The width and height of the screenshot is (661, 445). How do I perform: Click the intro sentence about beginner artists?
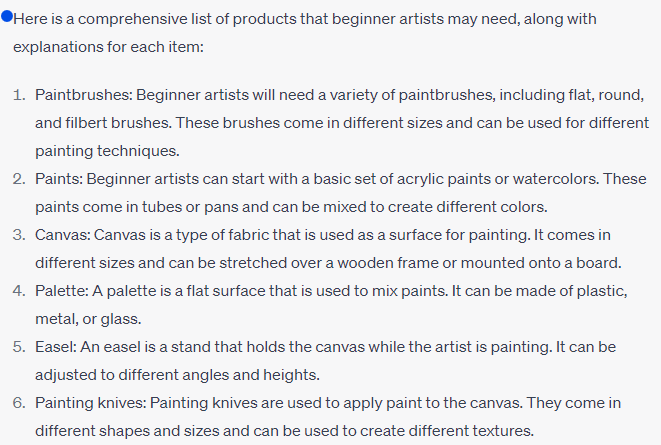305,33
